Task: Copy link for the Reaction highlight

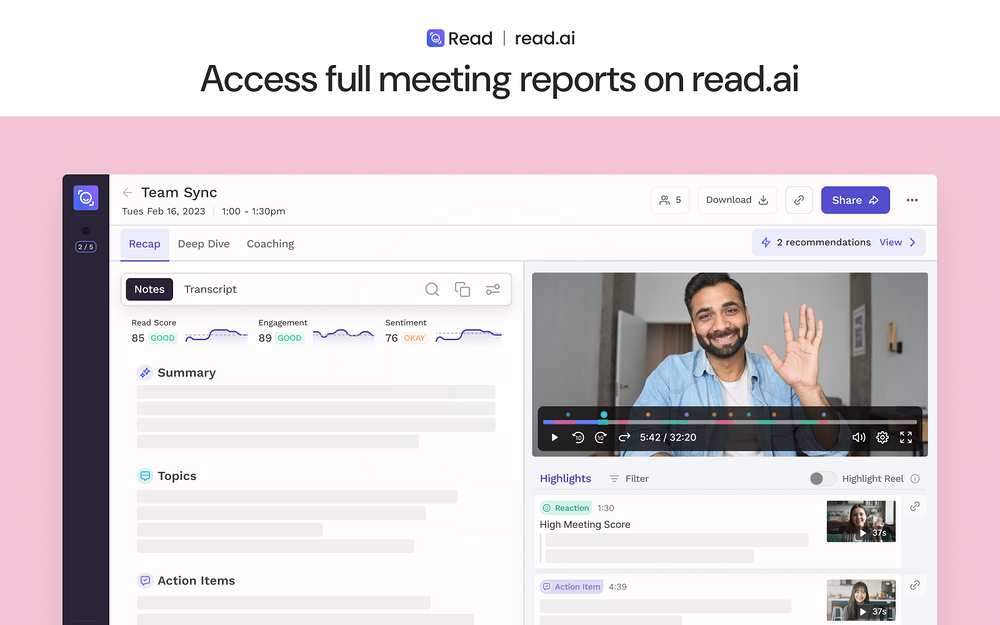Action: tap(915, 506)
